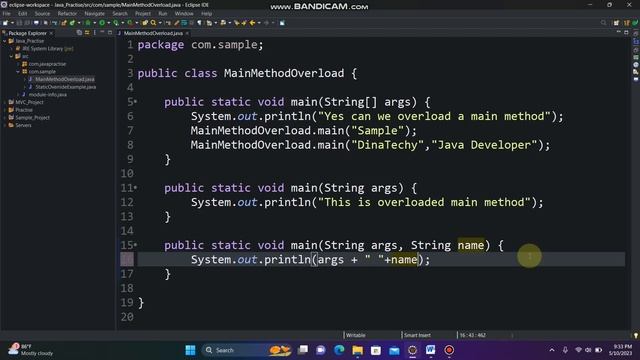Click the Pin Editor toolbar icon
The width and height of the screenshot is (640, 360).
point(282,23)
